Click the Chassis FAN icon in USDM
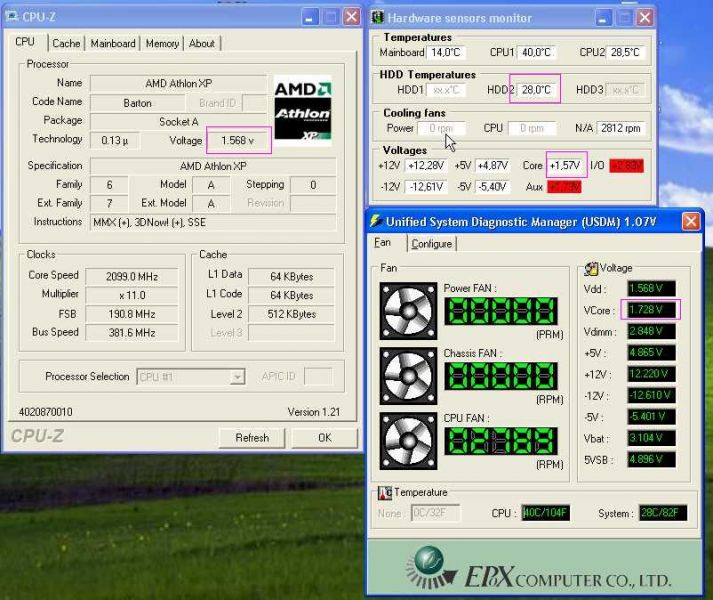Screen dimensions: 713x600 pos(408,376)
